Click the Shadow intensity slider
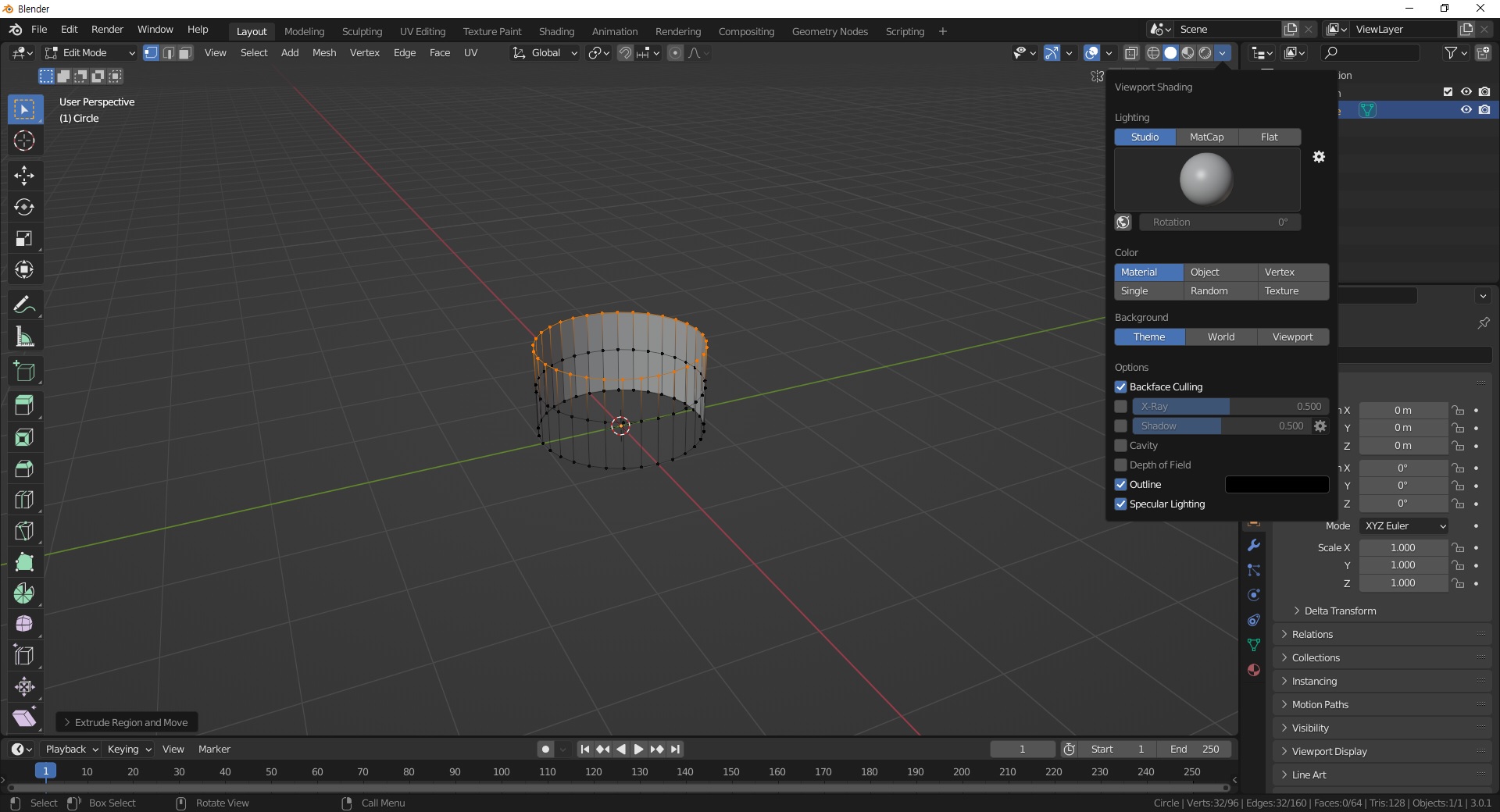Image resolution: width=1500 pixels, height=812 pixels. pos(1221,426)
